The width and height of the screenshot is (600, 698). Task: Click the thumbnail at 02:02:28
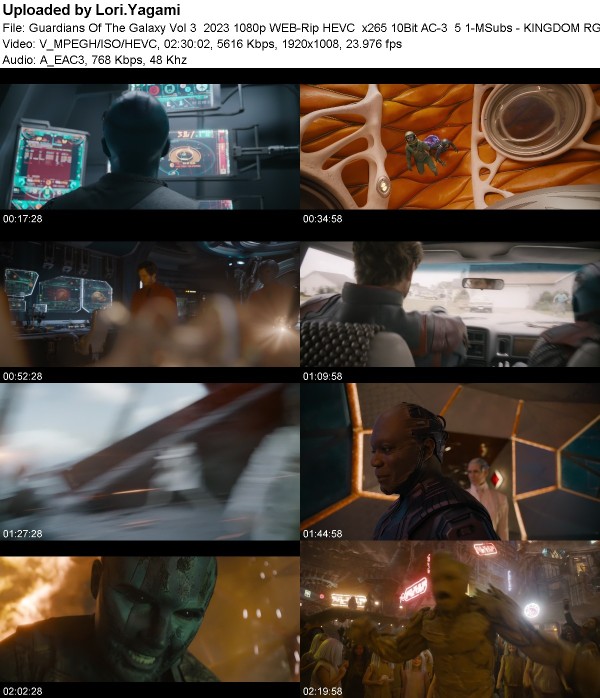pos(150,619)
